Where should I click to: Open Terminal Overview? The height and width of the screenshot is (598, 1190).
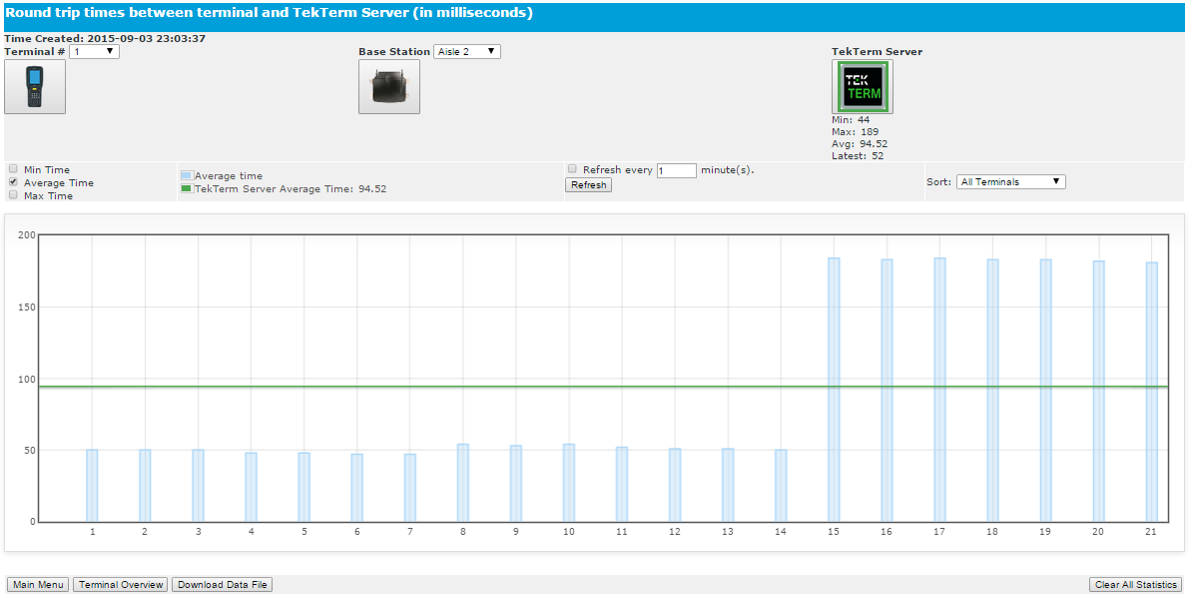click(121, 584)
